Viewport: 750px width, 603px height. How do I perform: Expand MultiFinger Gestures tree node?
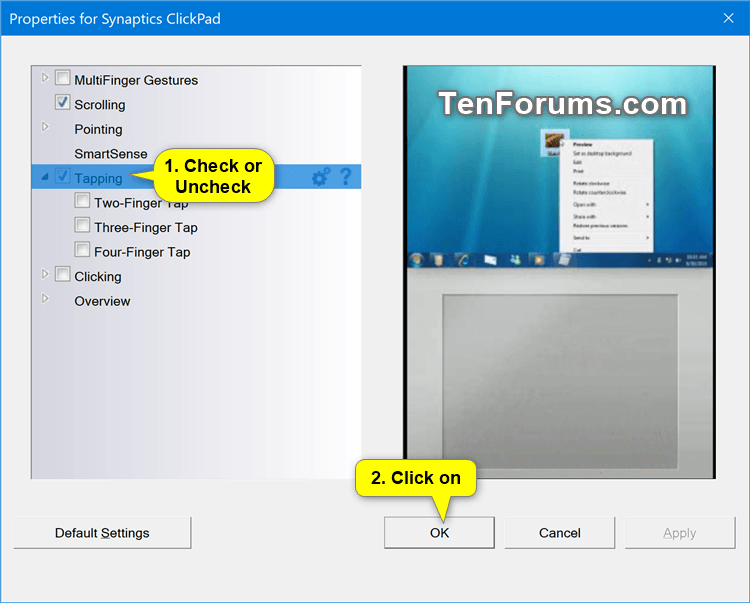(x=45, y=77)
